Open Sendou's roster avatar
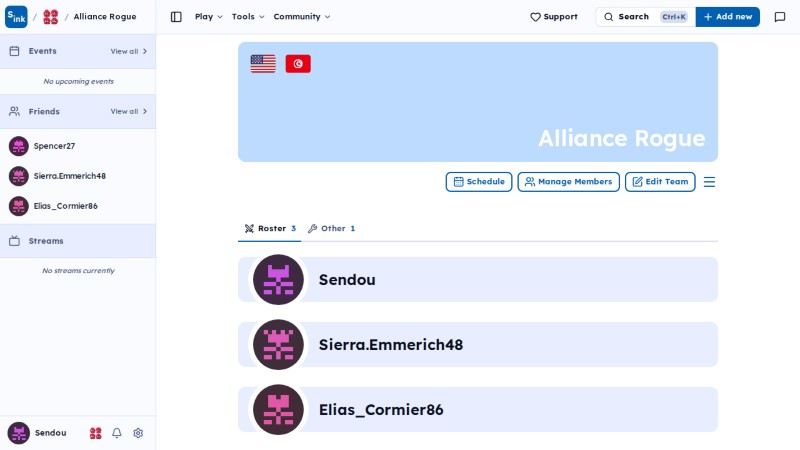This screenshot has width=800, height=450. click(x=278, y=280)
